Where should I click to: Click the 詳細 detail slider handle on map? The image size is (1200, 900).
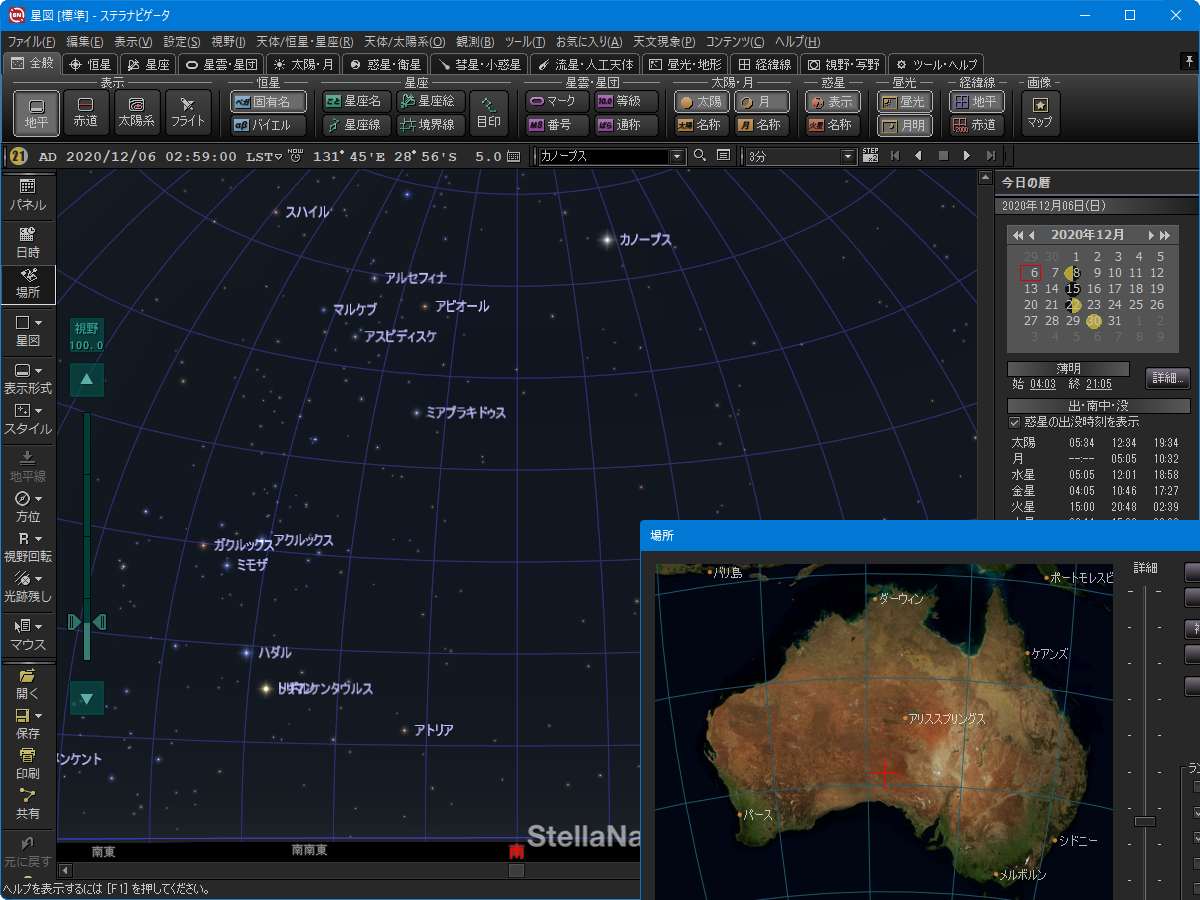coord(1145,821)
